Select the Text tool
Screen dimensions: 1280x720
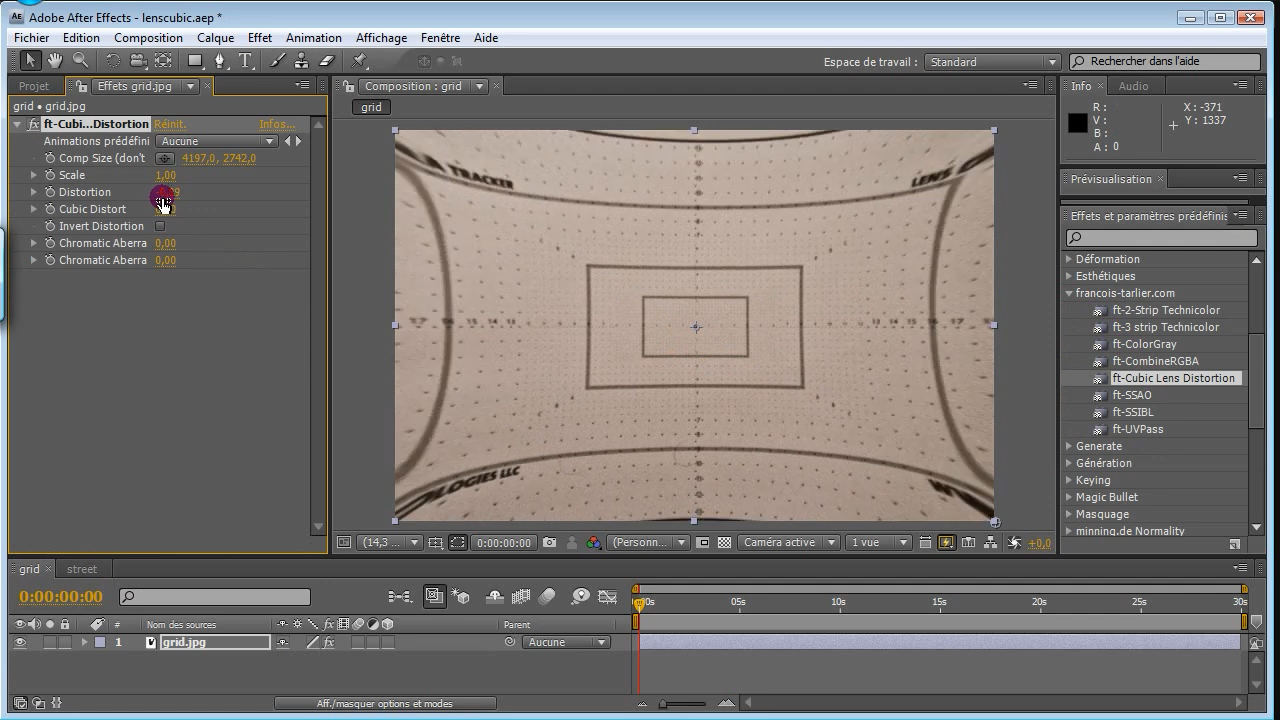[x=245, y=61]
